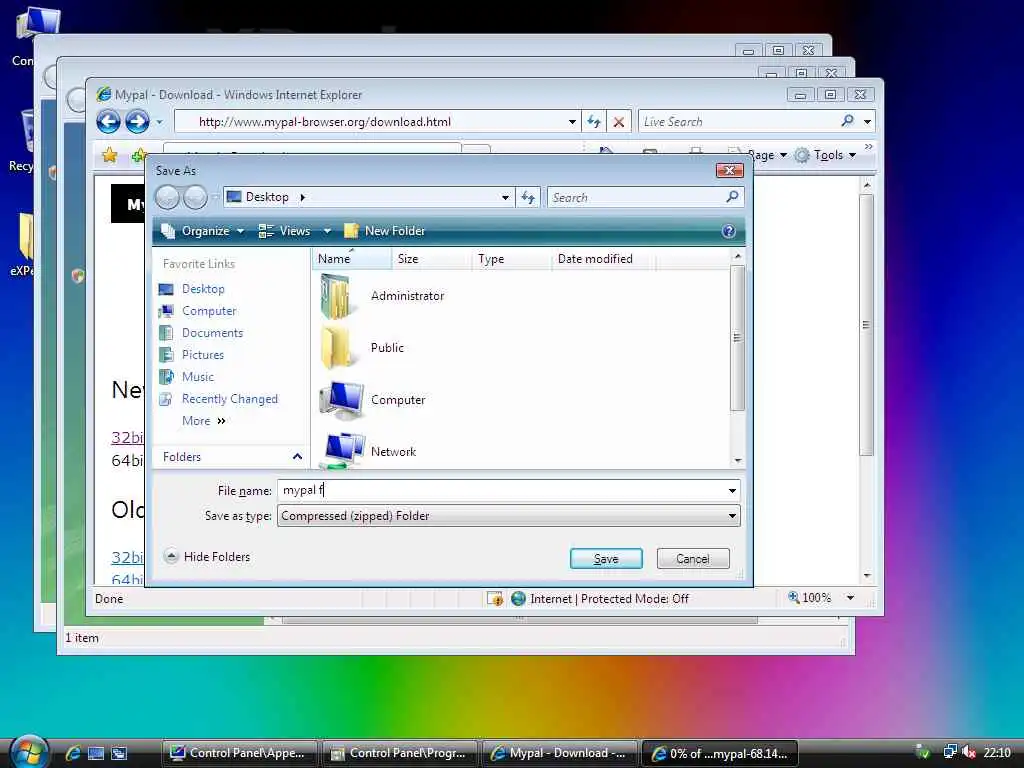
Task: Select the Computer icon in file list
Action: (x=341, y=400)
